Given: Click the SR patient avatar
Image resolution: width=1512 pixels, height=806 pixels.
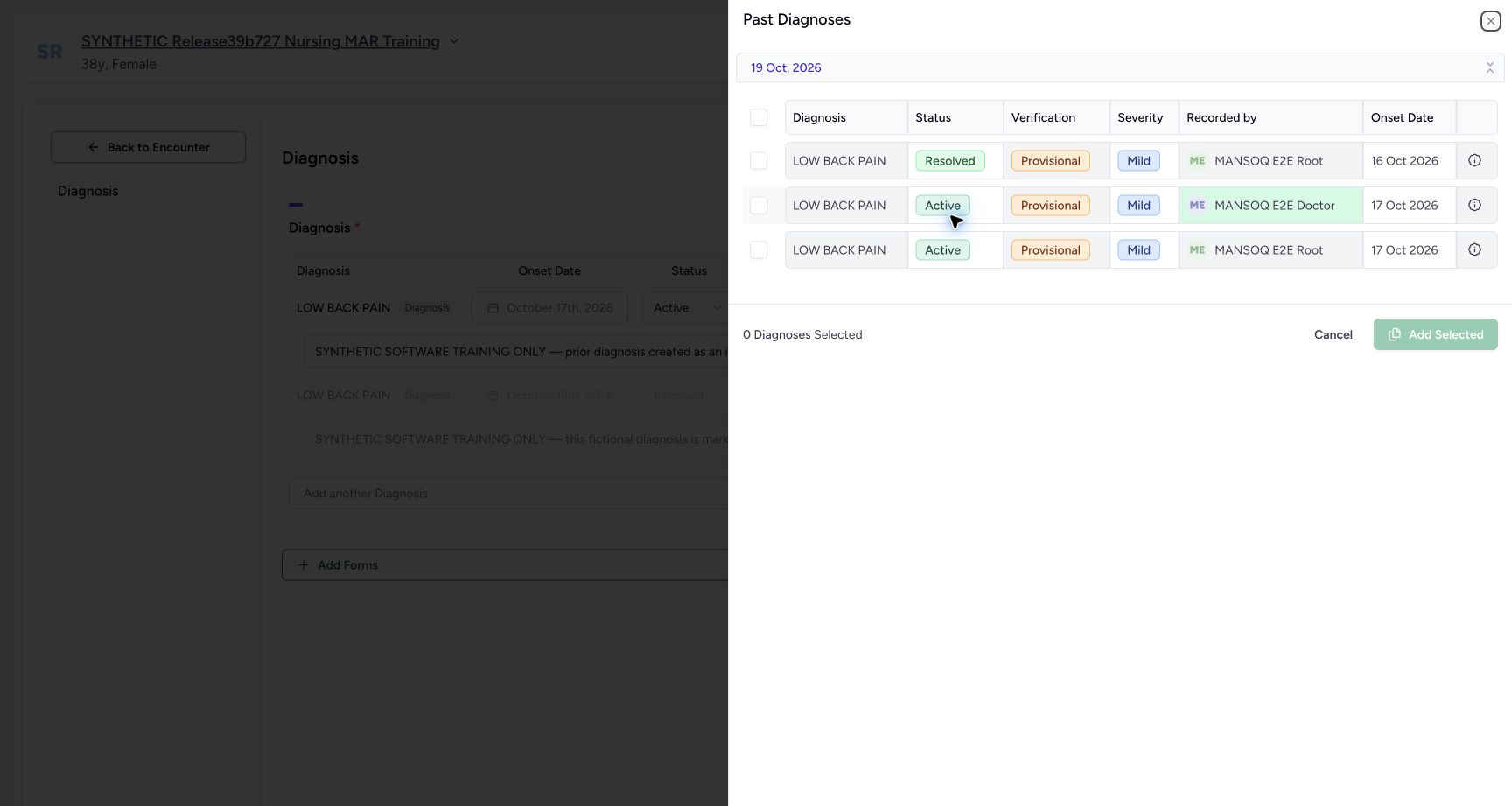Looking at the screenshot, I should click(50, 52).
